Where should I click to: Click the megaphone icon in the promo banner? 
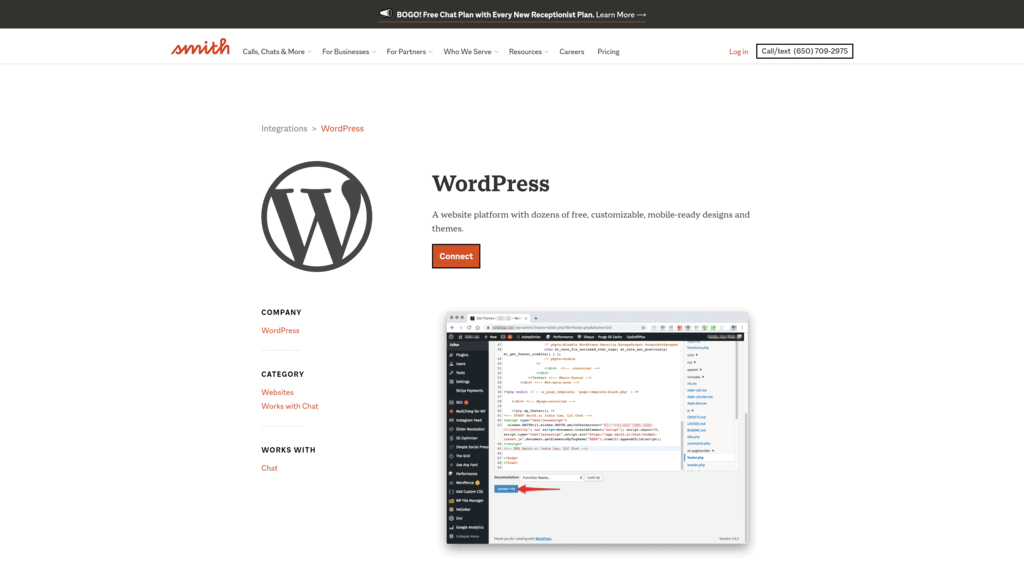click(x=385, y=13)
